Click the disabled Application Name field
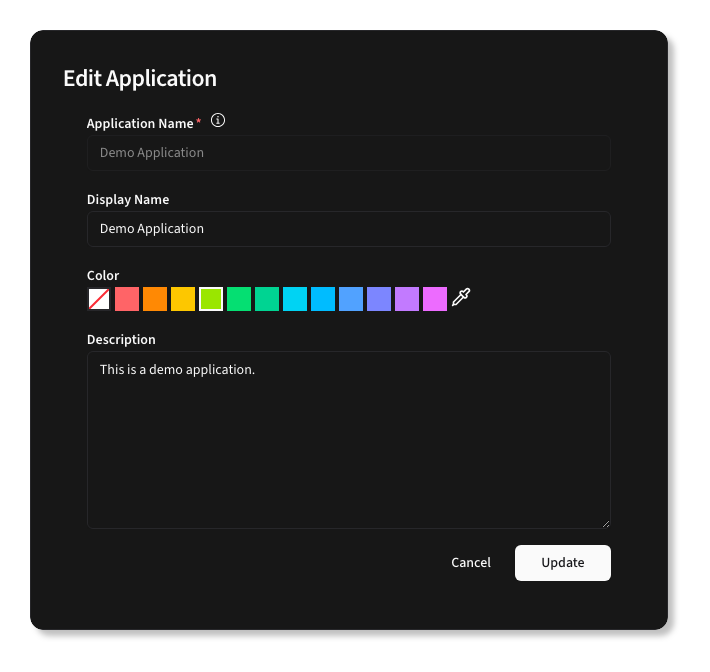This screenshot has height=672, width=710. [x=348, y=153]
